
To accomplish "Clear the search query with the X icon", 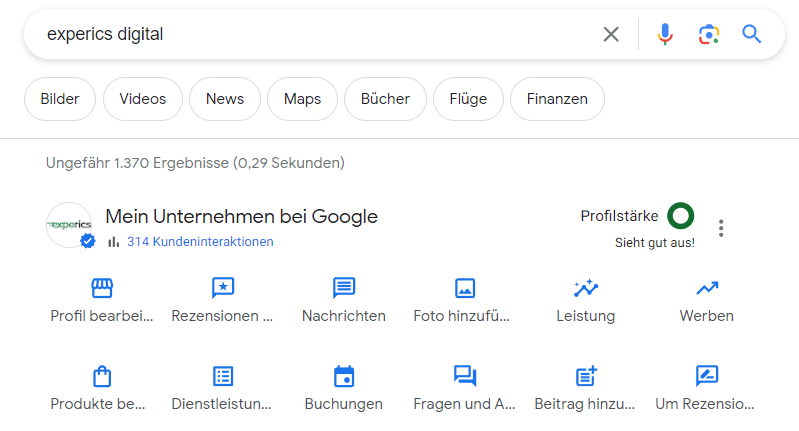I will [x=611, y=34].
